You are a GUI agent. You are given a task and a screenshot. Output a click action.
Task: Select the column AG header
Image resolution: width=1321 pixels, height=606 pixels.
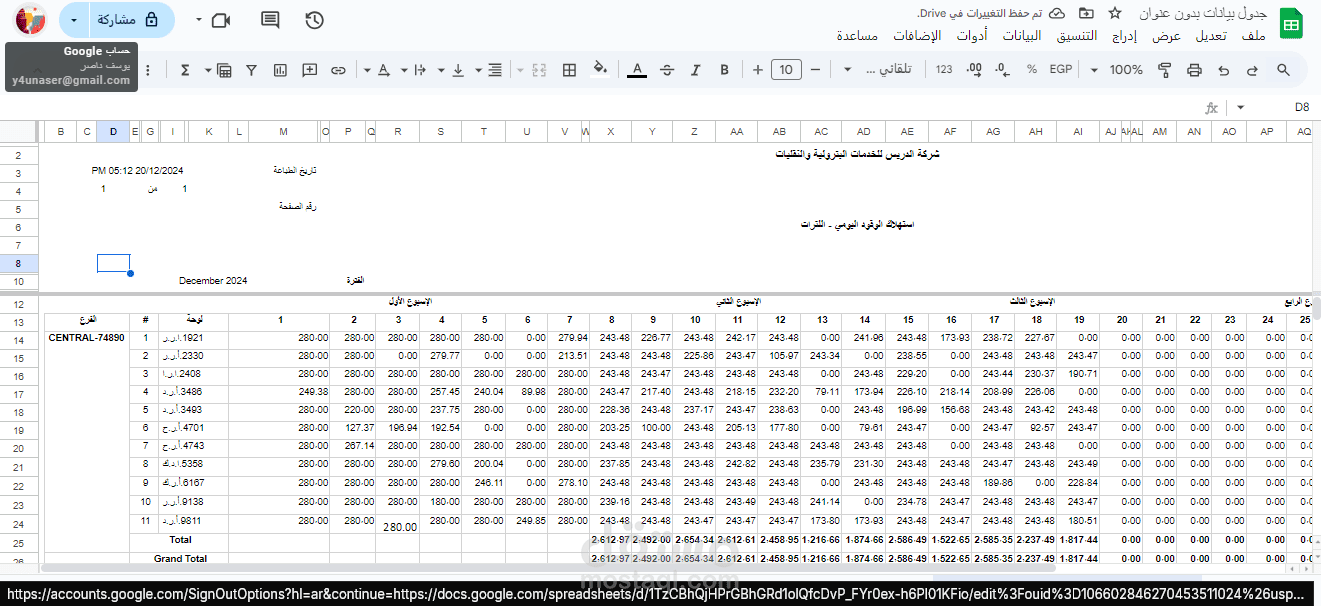(993, 132)
